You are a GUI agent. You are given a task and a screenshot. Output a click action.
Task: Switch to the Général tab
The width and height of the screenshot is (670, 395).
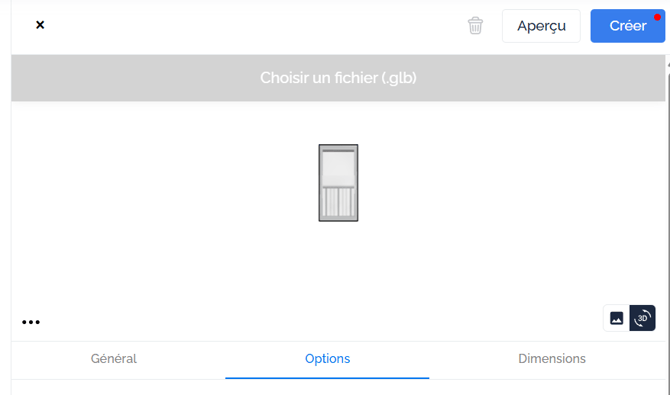114,359
